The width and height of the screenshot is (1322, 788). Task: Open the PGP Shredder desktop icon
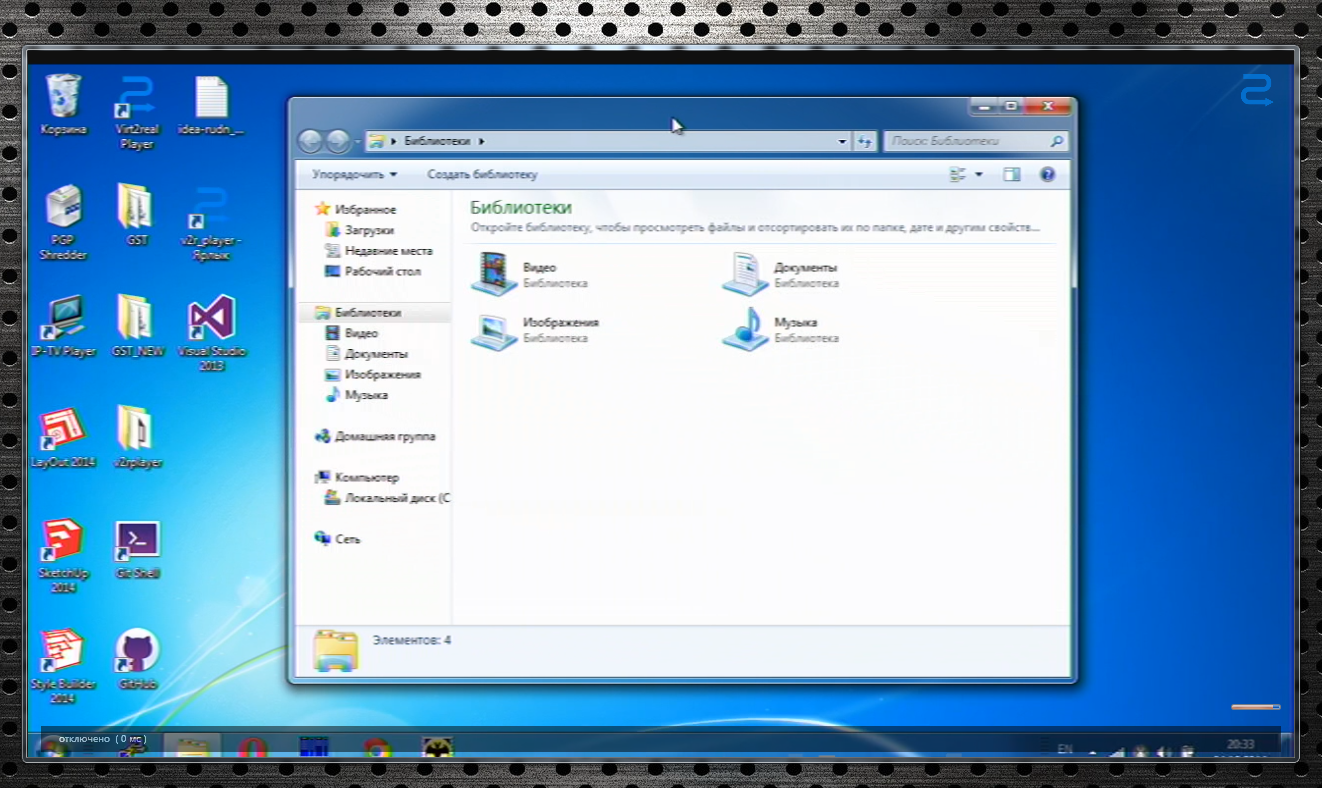click(63, 223)
